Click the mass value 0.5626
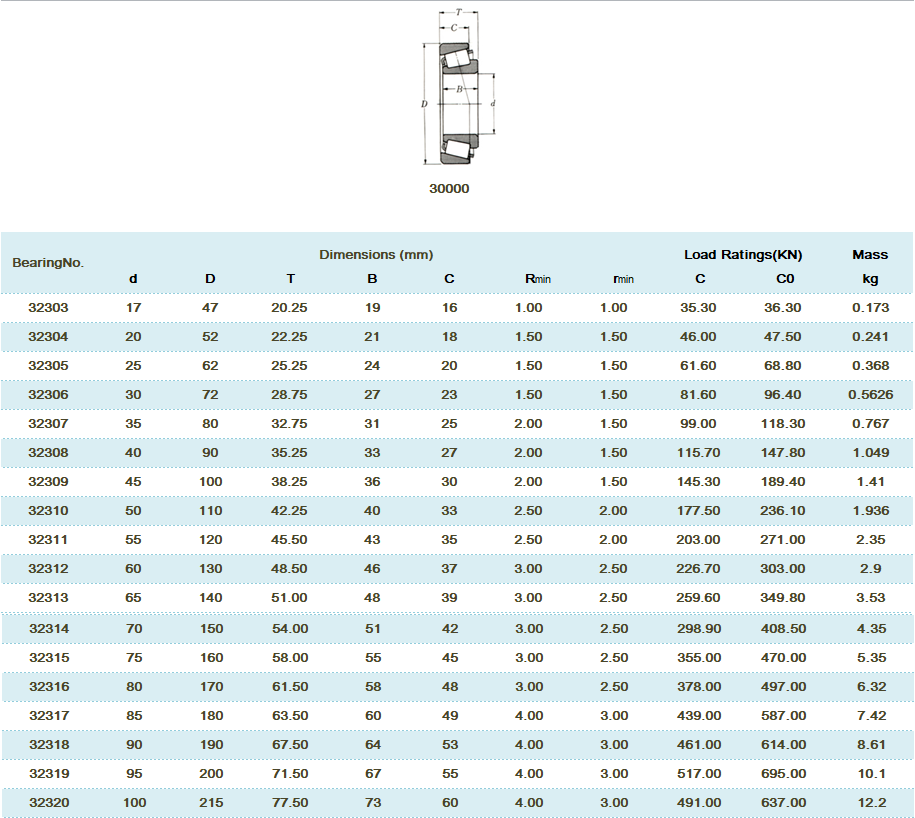The image size is (915, 818). [870, 395]
